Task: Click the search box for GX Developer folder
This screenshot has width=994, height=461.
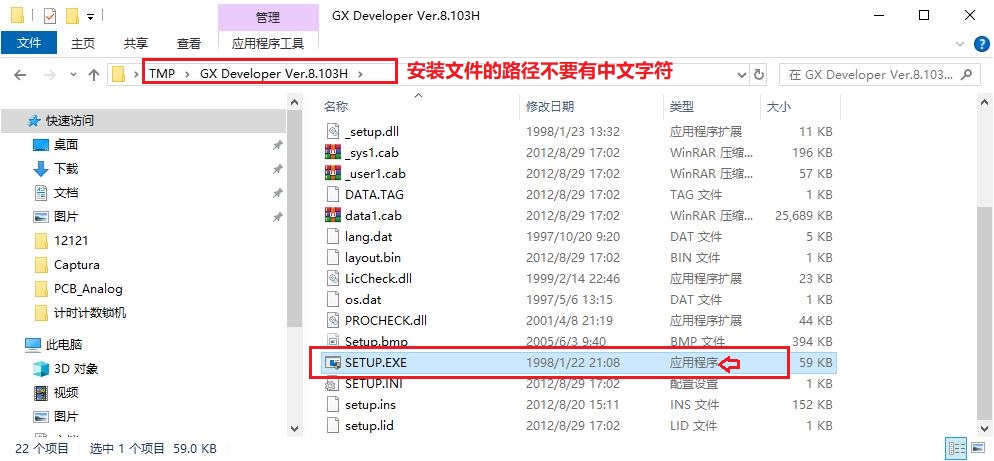Action: point(870,74)
